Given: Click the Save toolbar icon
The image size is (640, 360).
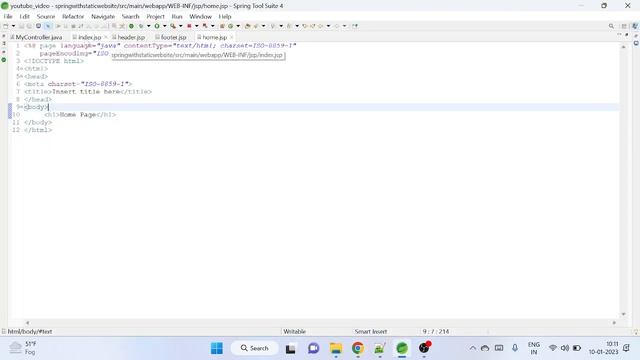Looking at the screenshot, I should coord(21,26).
